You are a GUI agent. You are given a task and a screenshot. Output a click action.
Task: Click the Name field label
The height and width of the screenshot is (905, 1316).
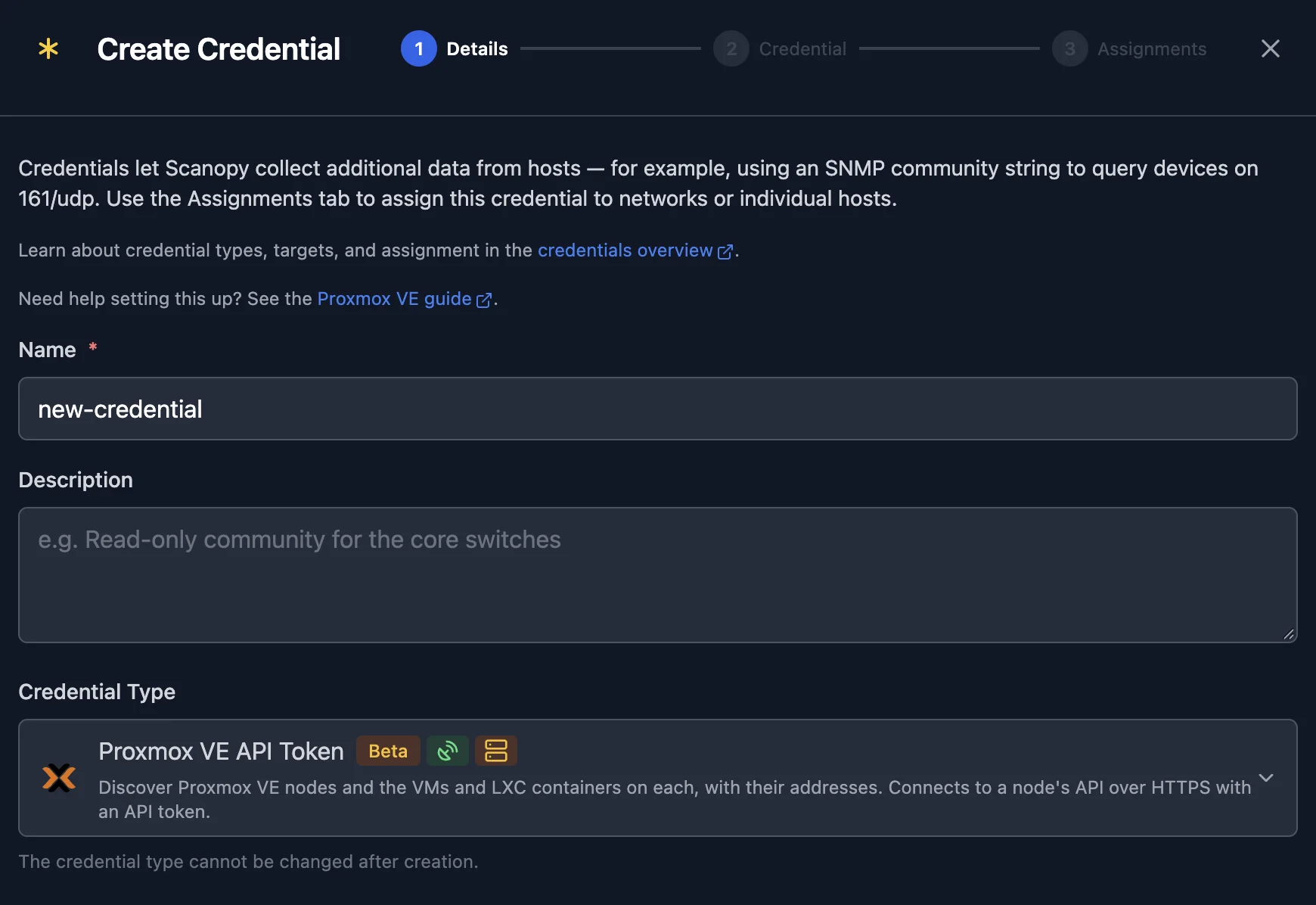(47, 350)
